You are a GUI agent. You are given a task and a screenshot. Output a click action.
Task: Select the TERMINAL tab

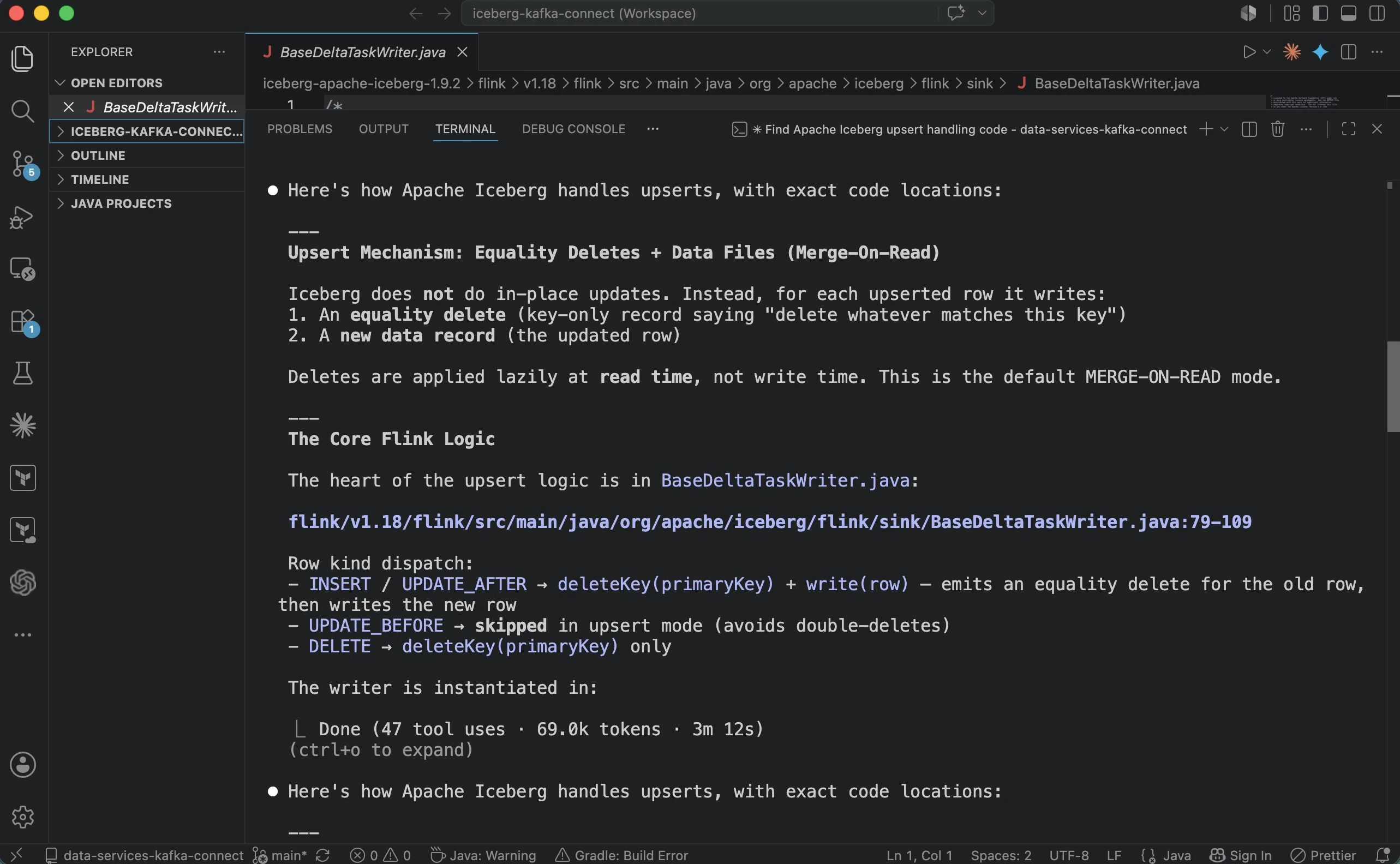465,129
